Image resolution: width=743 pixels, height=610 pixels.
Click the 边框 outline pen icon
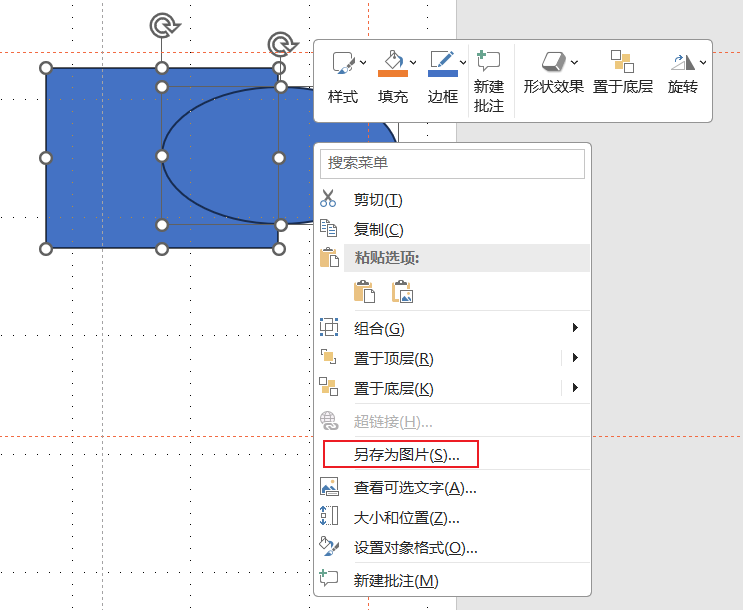pos(442,60)
